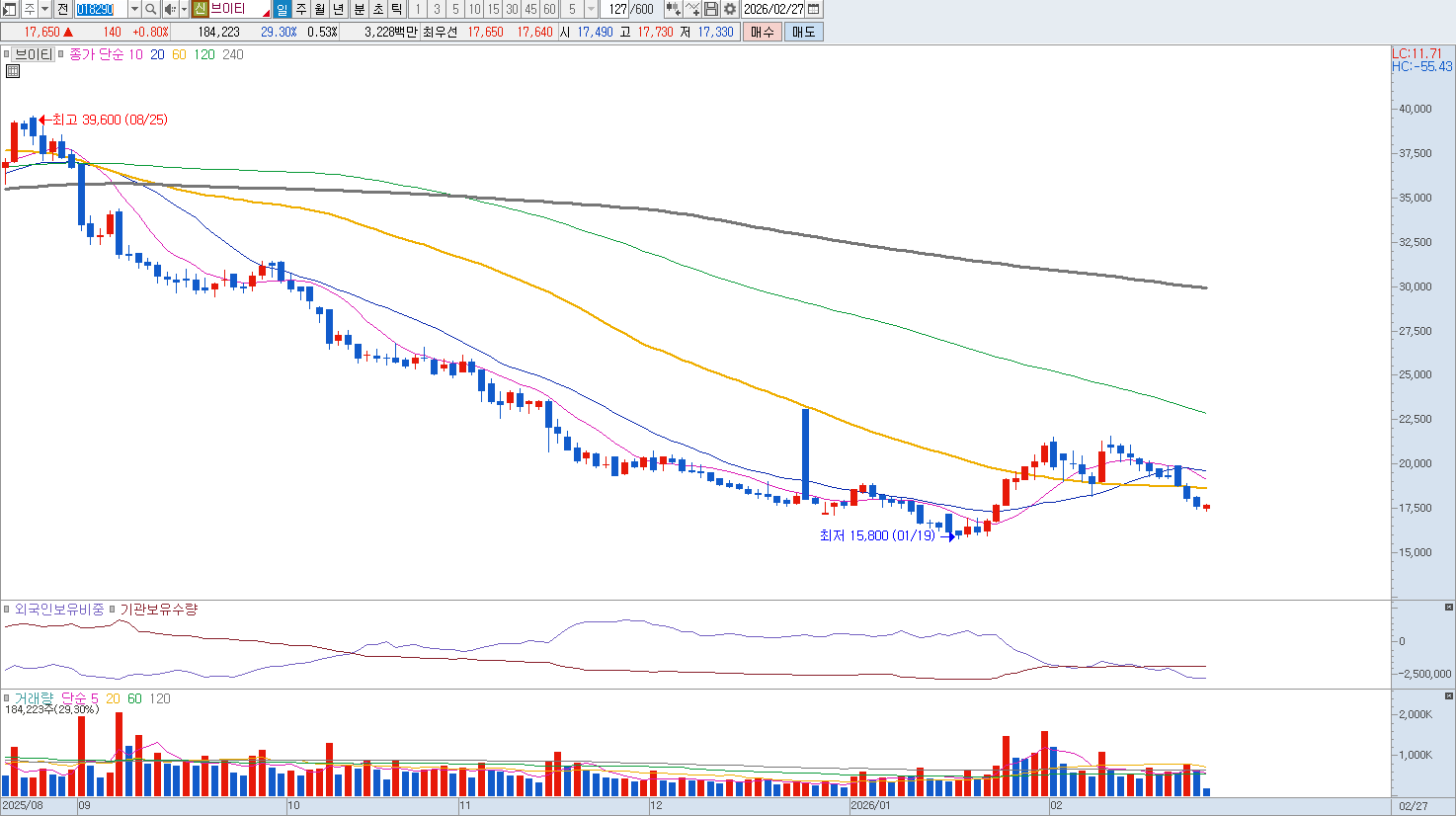Open the calendar date picker icon

pyautogui.click(x=813, y=9)
